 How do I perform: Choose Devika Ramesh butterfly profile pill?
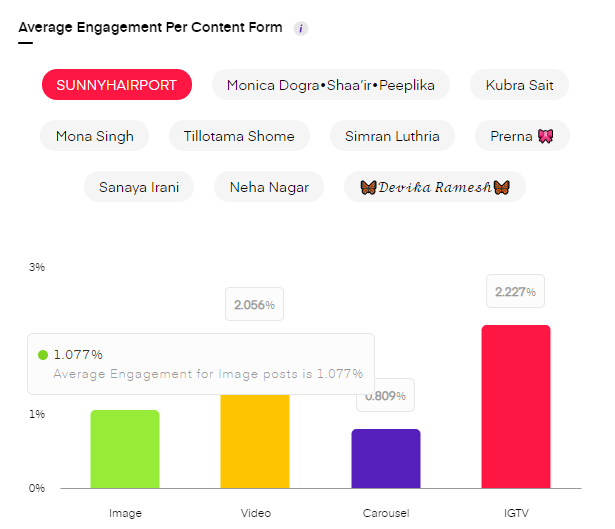coord(435,186)
